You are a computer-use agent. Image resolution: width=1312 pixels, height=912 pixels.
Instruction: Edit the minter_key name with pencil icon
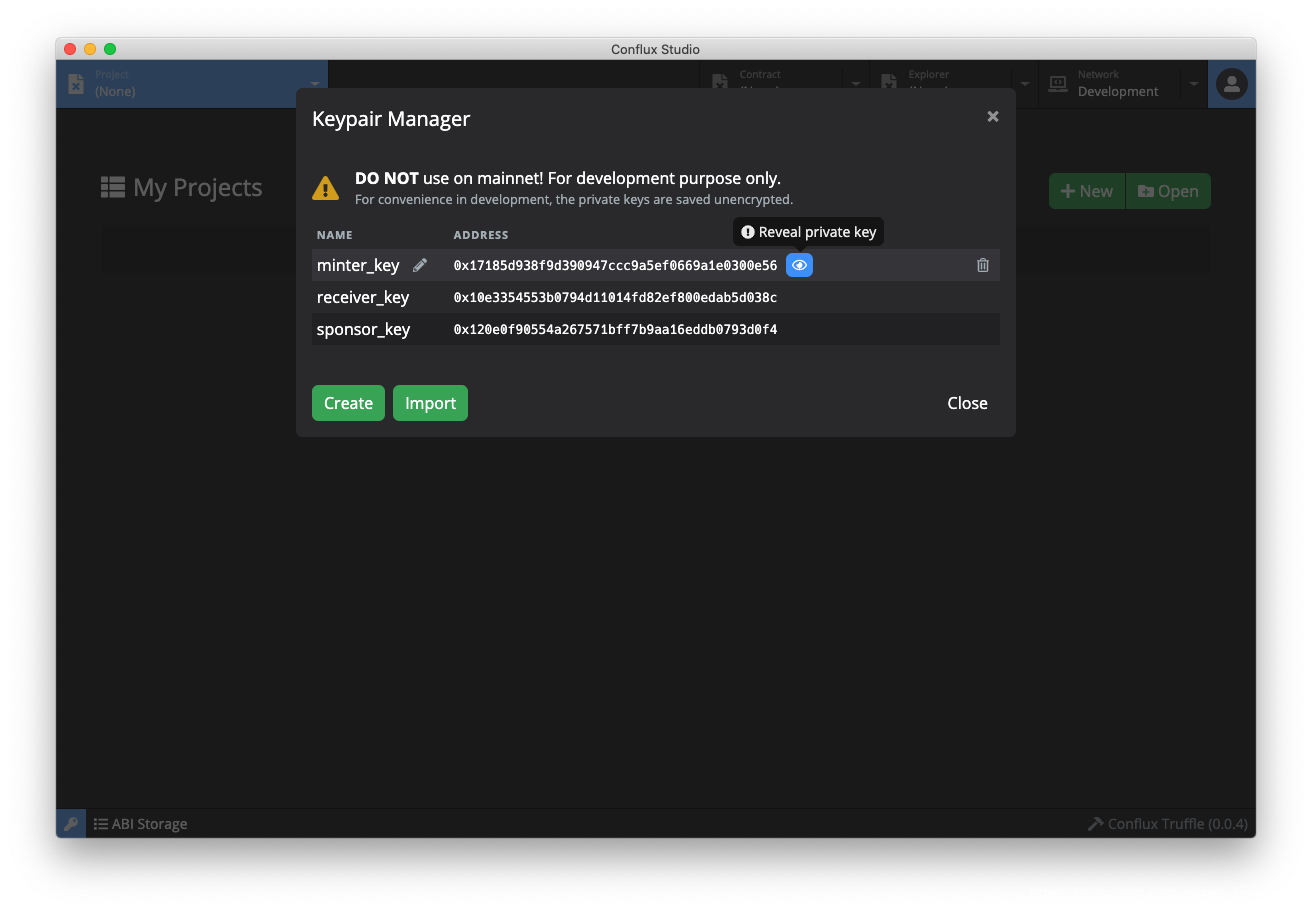pos(420,265)
